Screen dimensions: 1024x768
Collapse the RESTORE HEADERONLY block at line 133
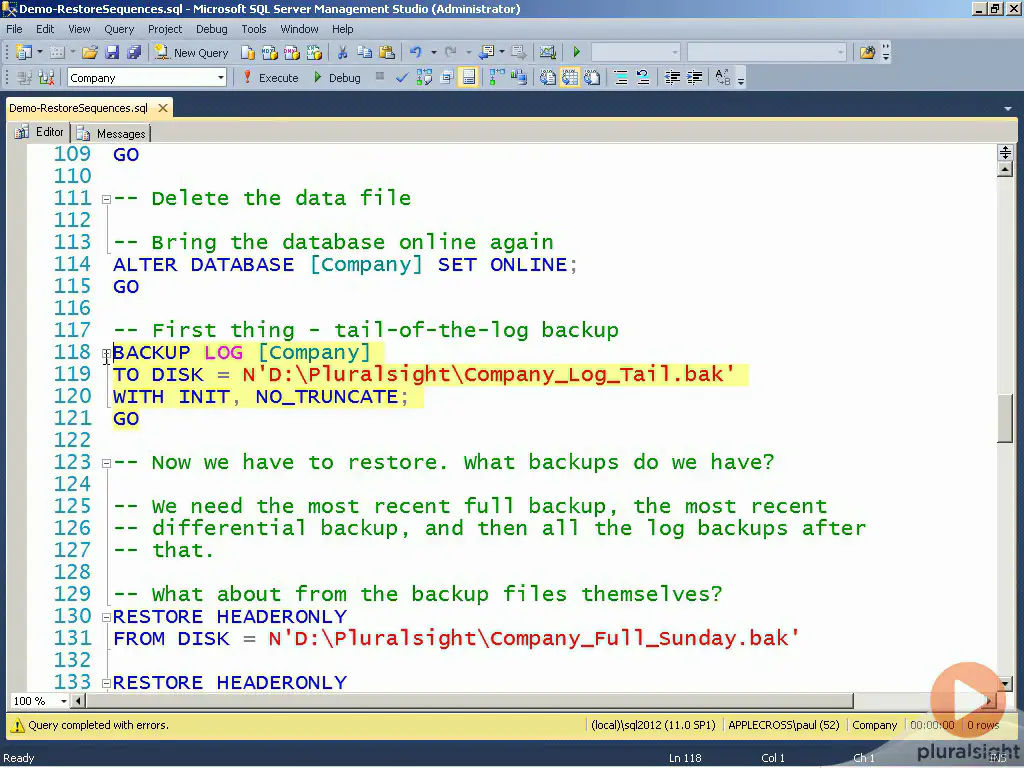[x=106, y=683]
